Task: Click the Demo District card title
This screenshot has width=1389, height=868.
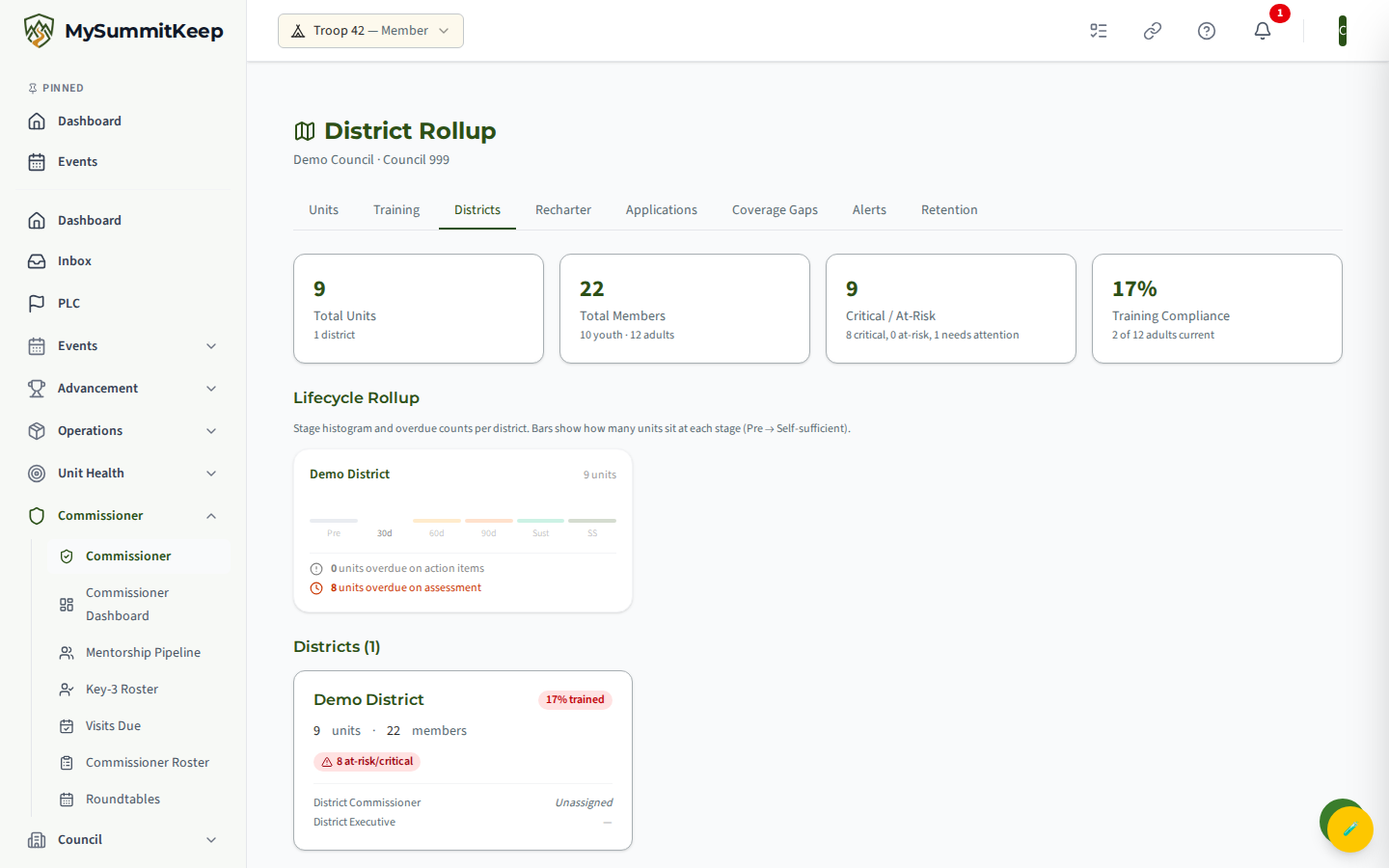Action: coord(368,700)
